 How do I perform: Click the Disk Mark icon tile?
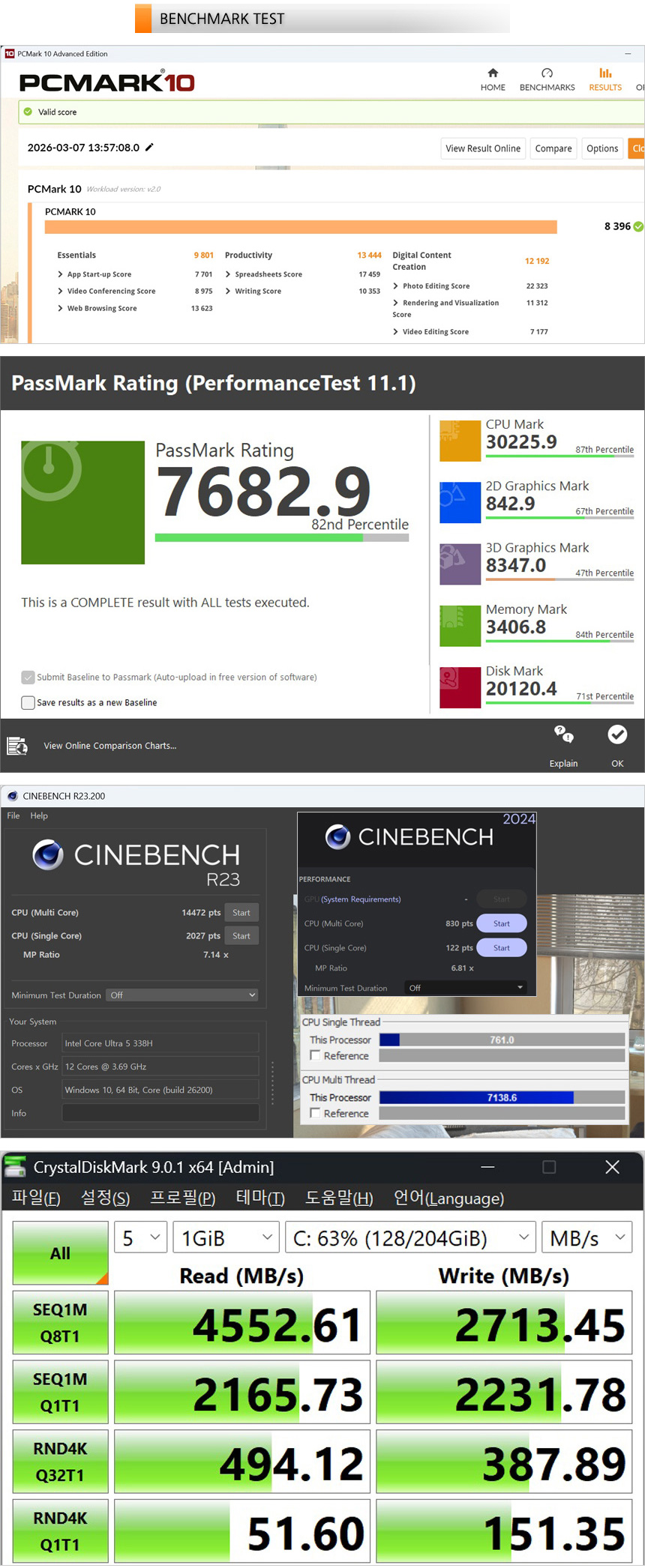point(460,687)
